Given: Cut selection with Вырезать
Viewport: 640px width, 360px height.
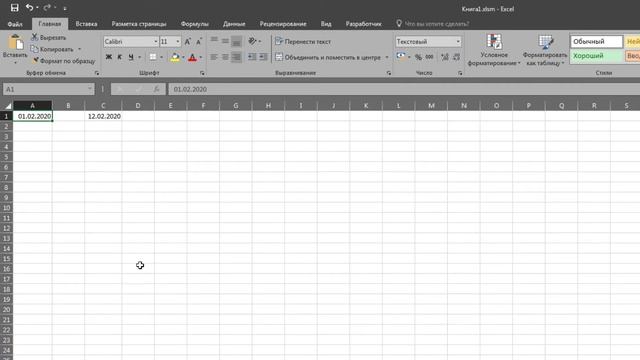Looking at the screenshot, I should click(49, 38).
